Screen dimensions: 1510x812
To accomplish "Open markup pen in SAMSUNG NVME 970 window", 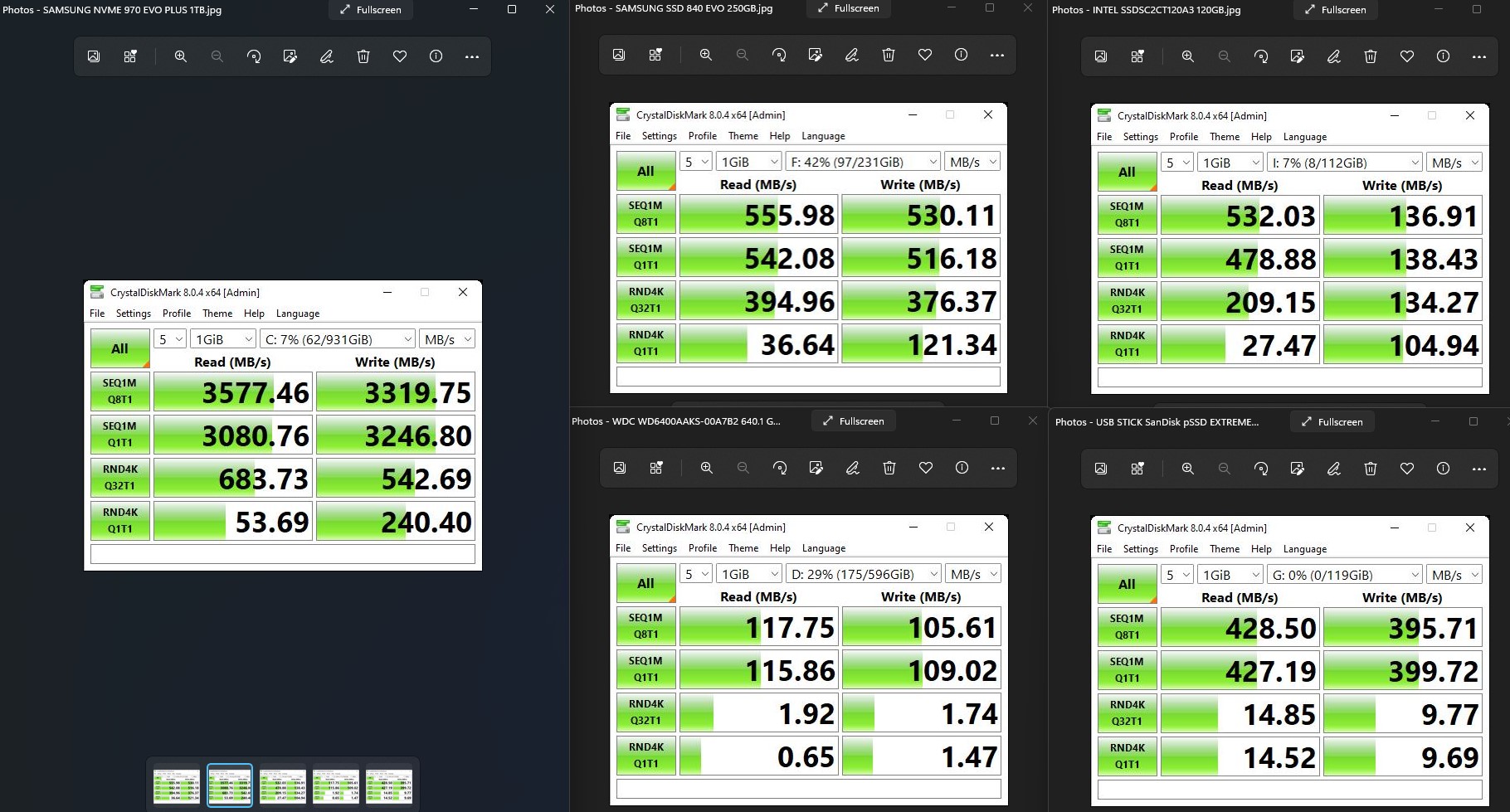I will coord(327,56).
